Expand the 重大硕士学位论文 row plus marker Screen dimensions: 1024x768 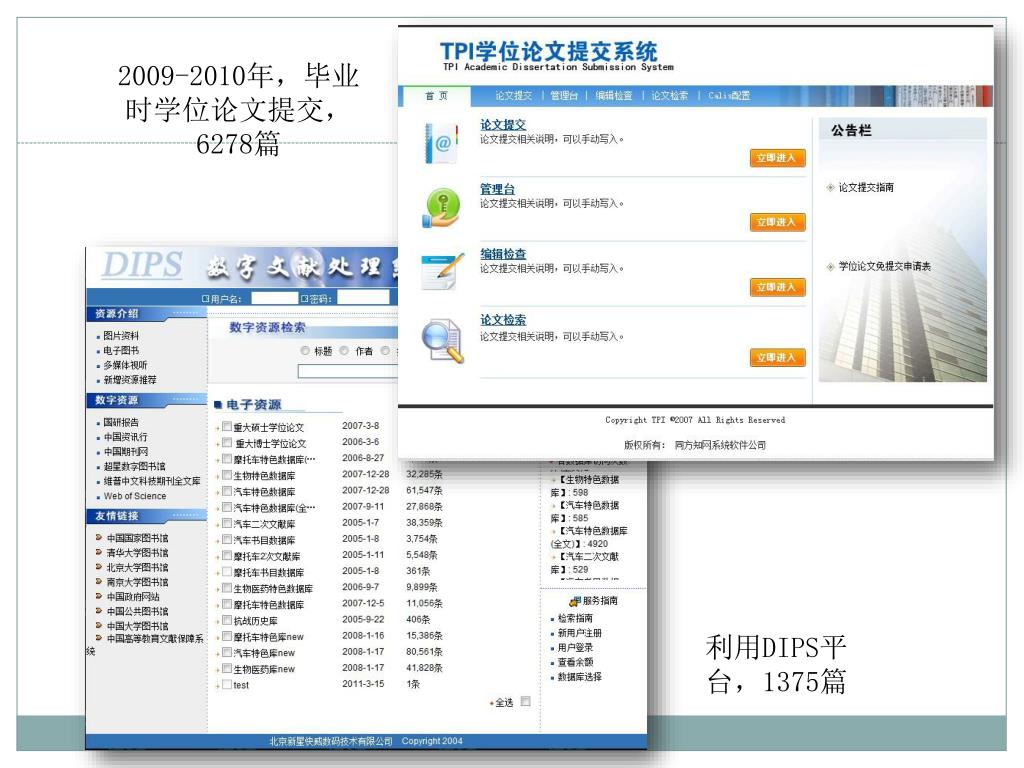(218, 428)
